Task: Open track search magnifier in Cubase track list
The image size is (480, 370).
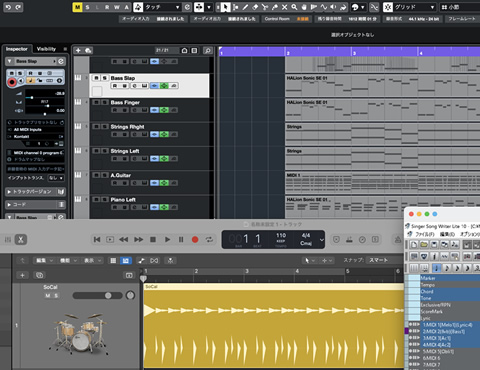Action: (208, 50)
